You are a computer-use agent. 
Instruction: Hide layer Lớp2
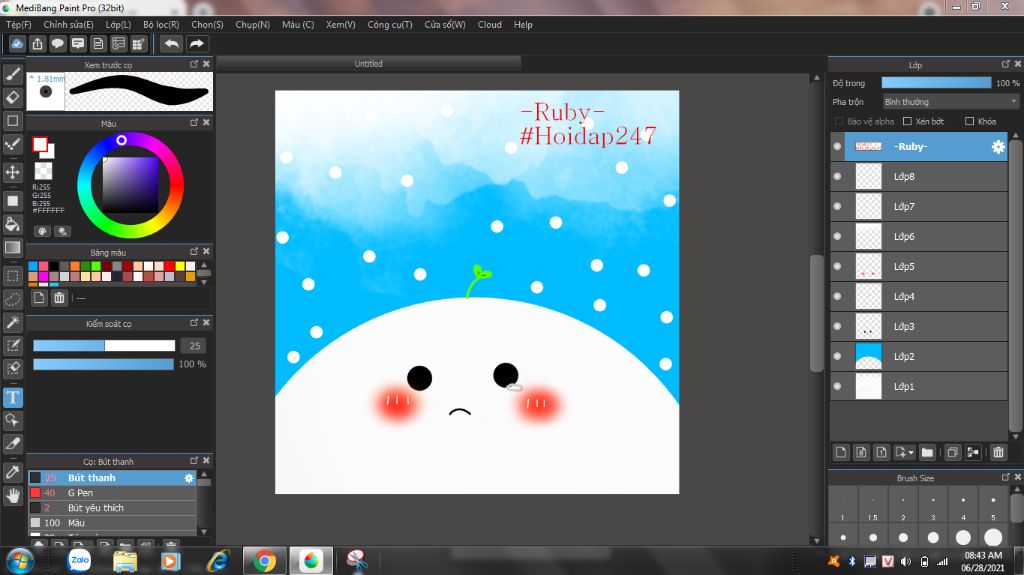coord(837,356)
